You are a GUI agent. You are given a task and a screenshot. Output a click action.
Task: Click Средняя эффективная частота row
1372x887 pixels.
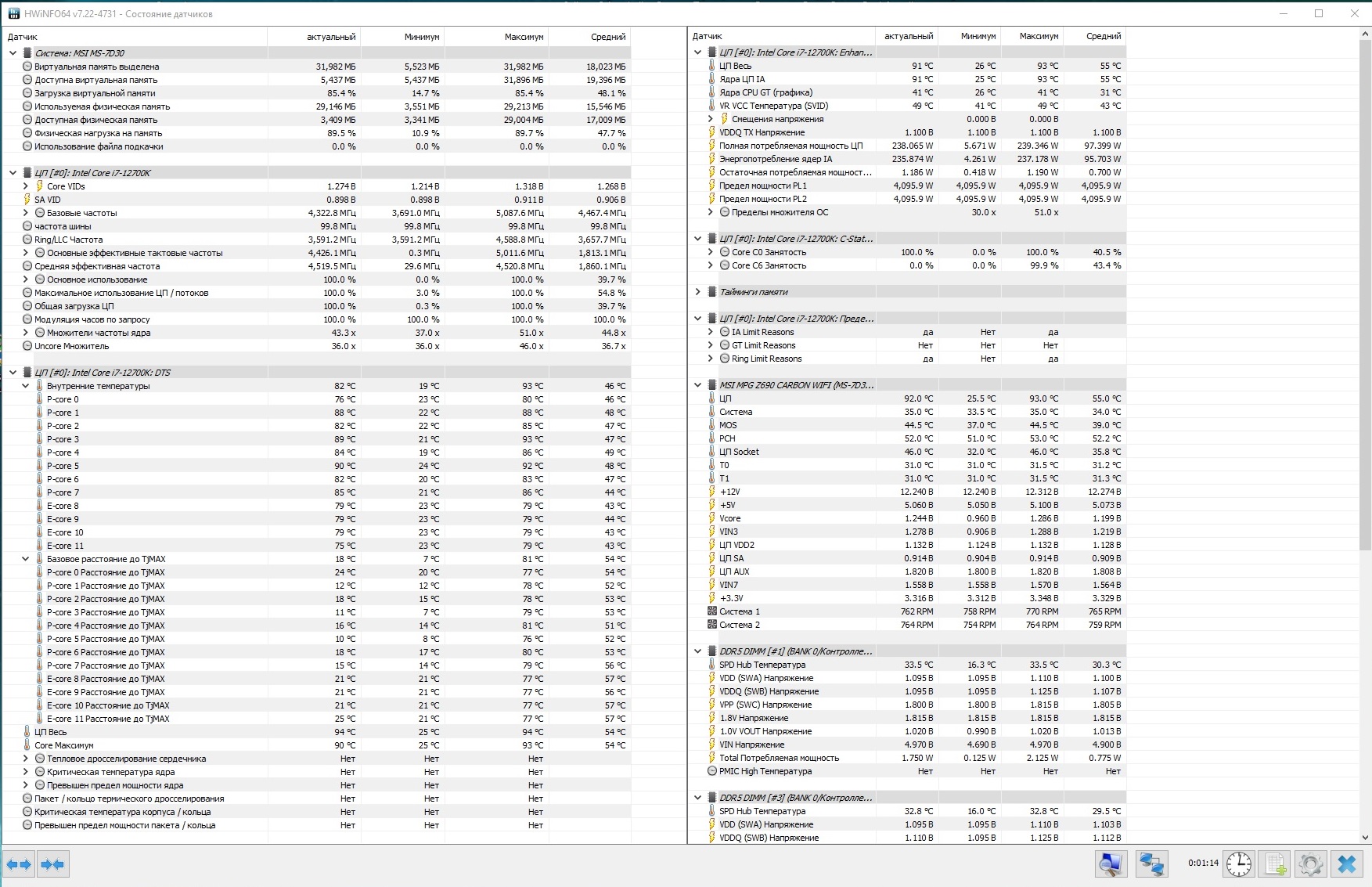tap(317, 266)
